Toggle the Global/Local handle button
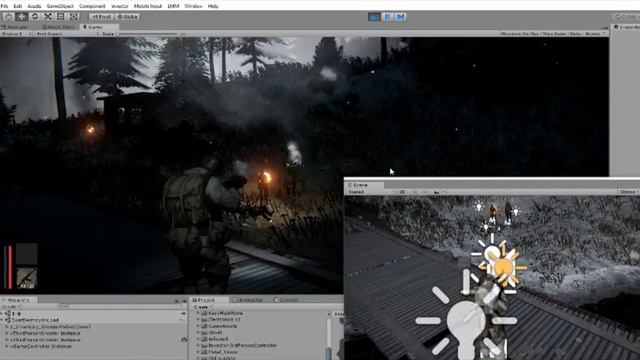Screen dimensions: 640x360 (127, 17)
